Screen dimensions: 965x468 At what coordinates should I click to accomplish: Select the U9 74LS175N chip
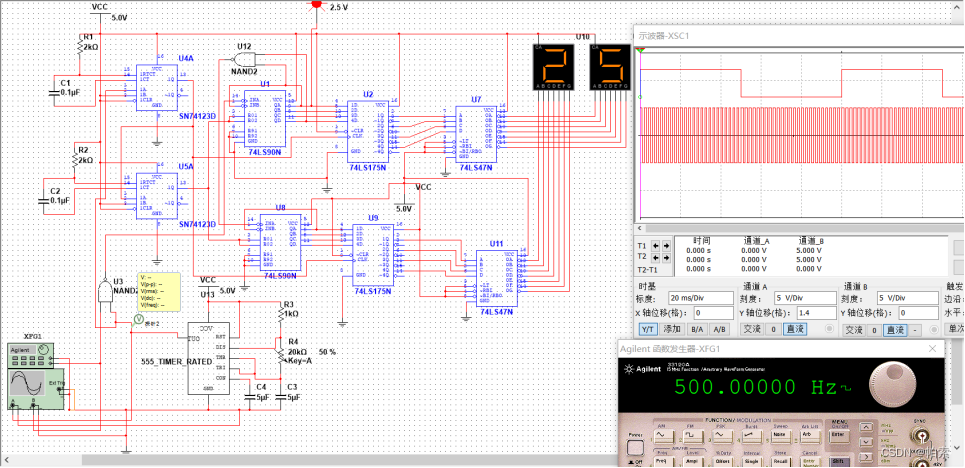(x=373, y=256)
